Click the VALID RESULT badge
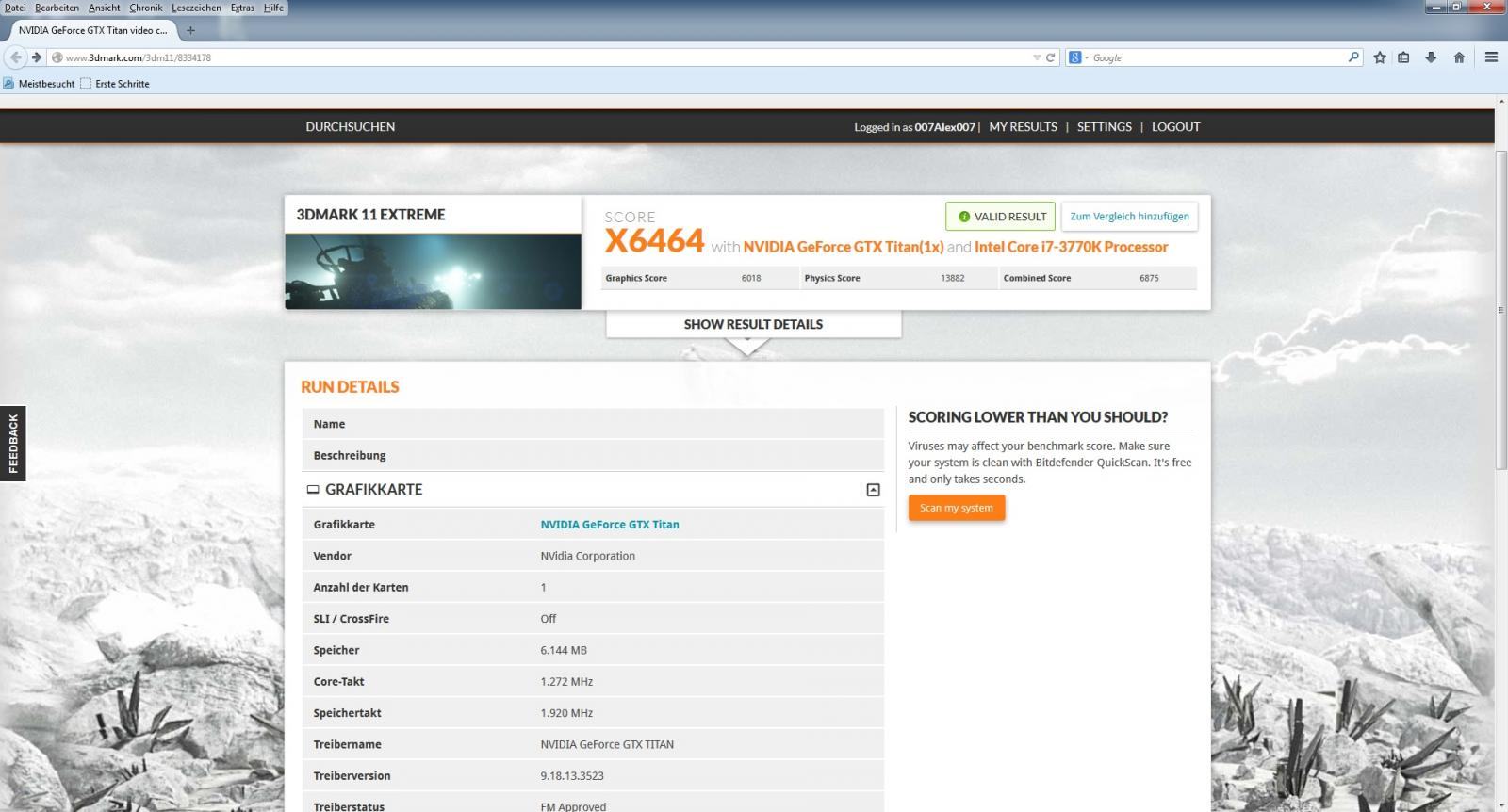The height and width of the screenshot is (812, 1508). [x=1000, y=217]
